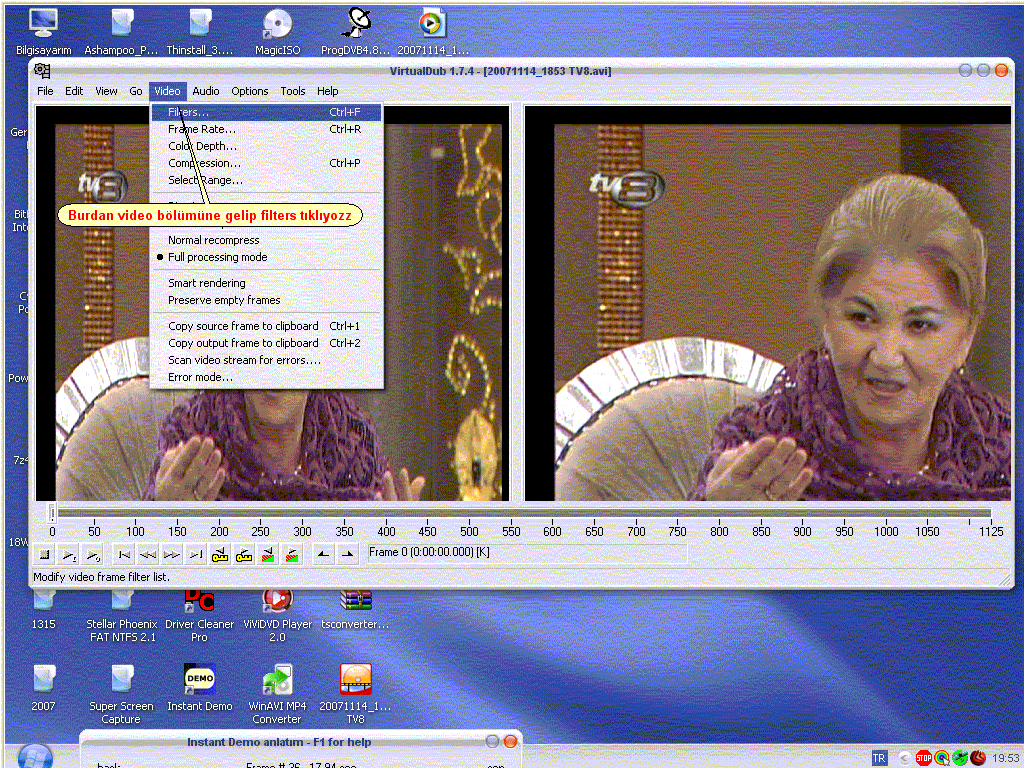The width and height of the screenshot is (1024, 768).
Task: Select the Super Screen Capture desktop icon
Action: pyautogui.click(x=121, y=695)
